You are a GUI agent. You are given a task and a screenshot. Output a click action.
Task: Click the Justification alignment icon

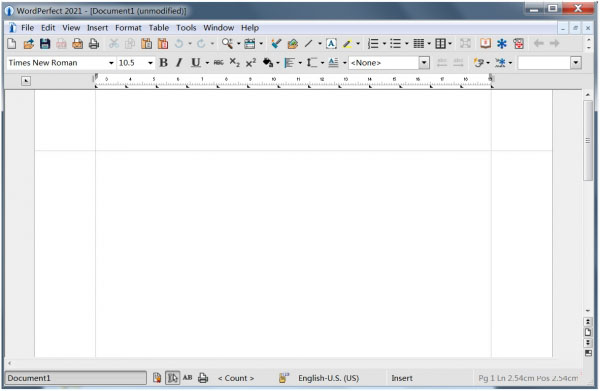(x=290, y=63)
